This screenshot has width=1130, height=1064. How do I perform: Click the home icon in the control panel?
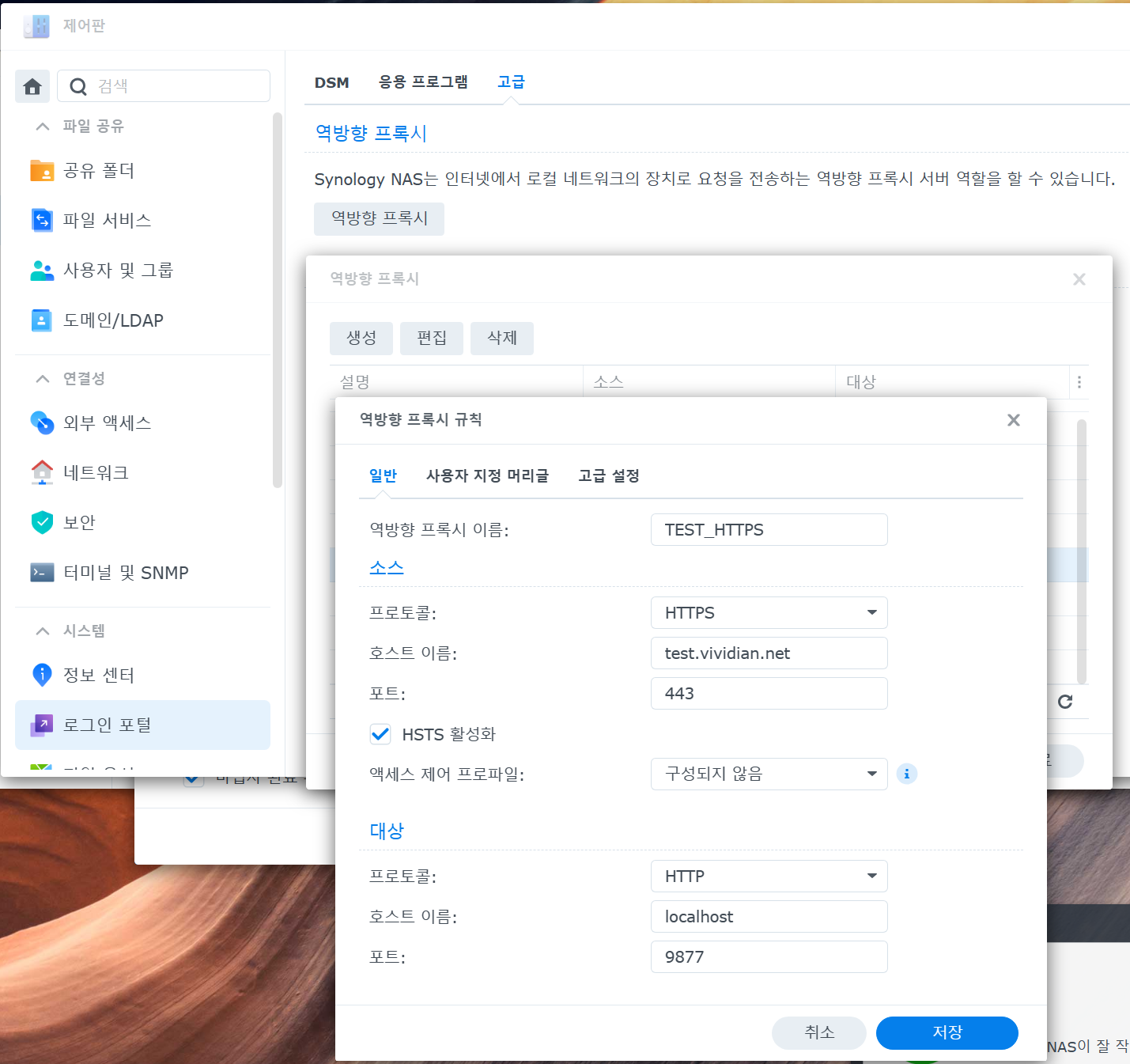tap(32, 86)
